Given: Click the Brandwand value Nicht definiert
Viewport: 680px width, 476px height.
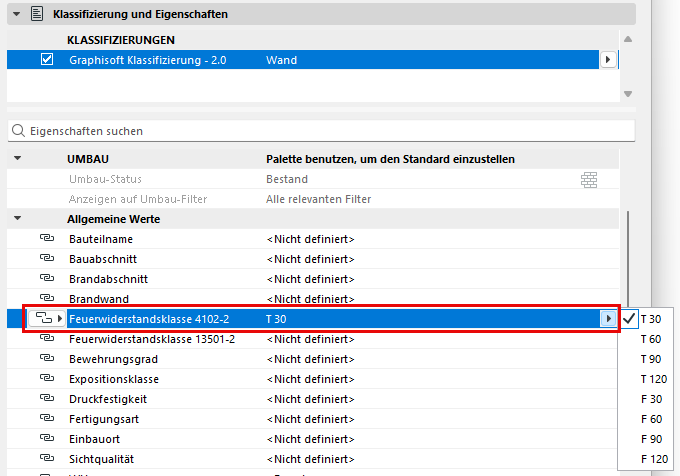Looking at the screenshot, I should tap(310, 299).
